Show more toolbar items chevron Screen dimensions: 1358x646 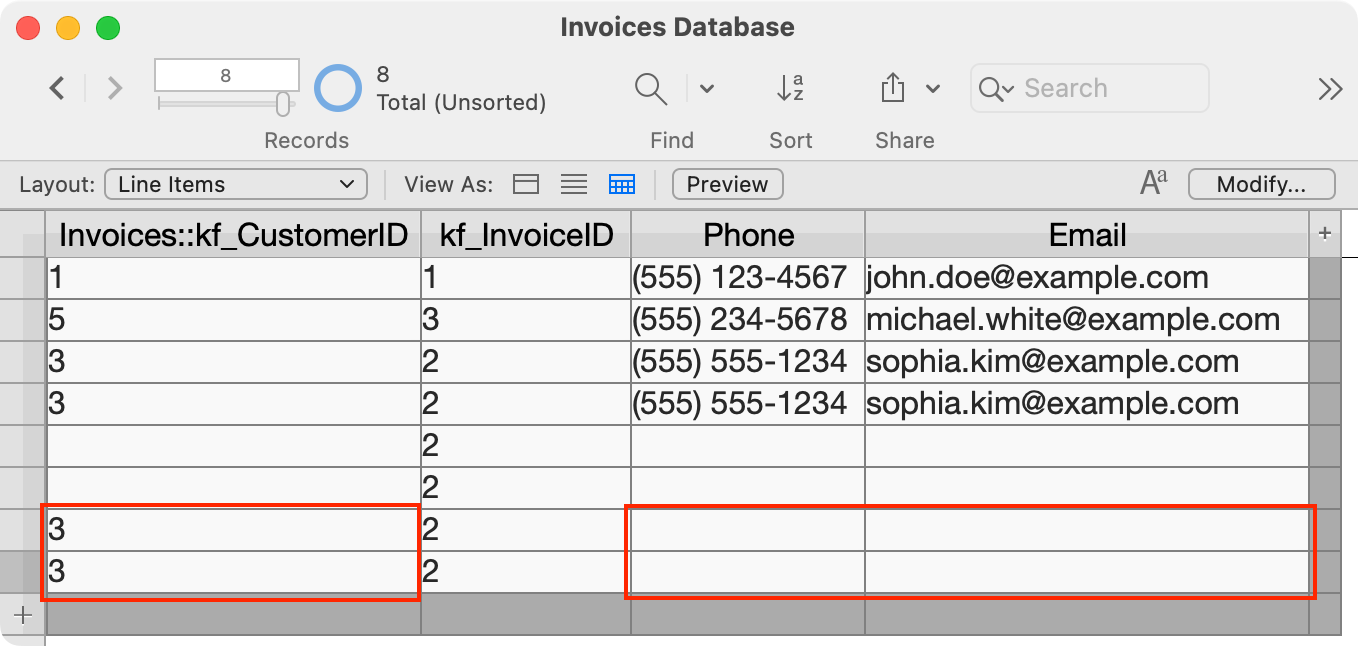click(1329, 89)
